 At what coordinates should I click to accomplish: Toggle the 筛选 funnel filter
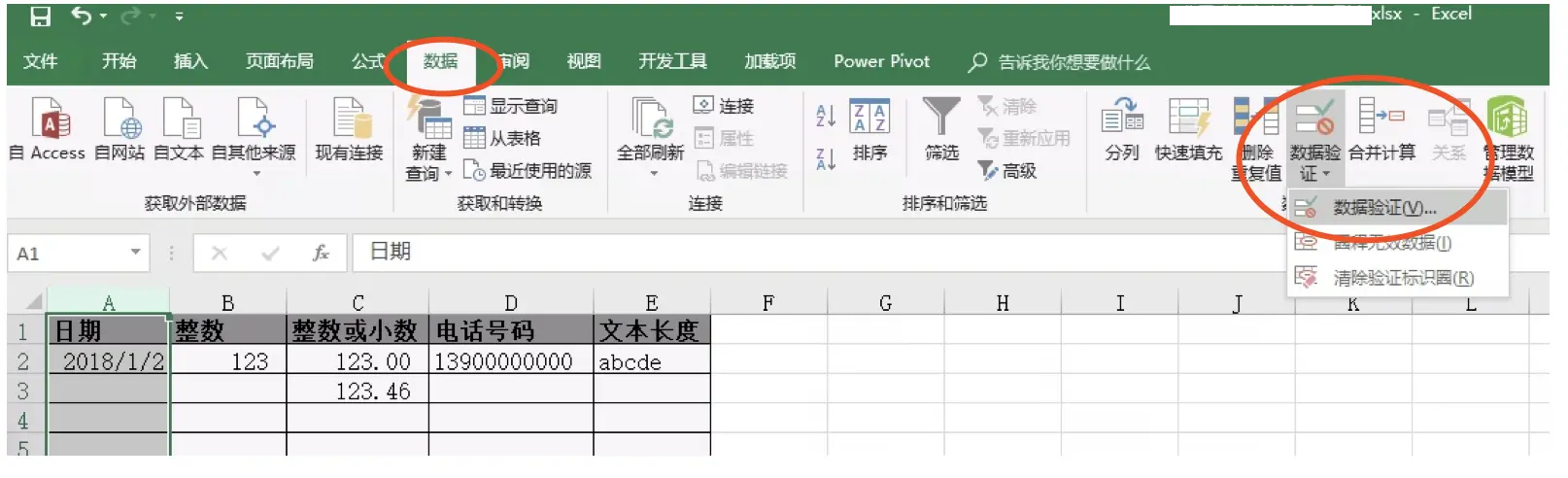pyautogui.click(x=941, y=129)
